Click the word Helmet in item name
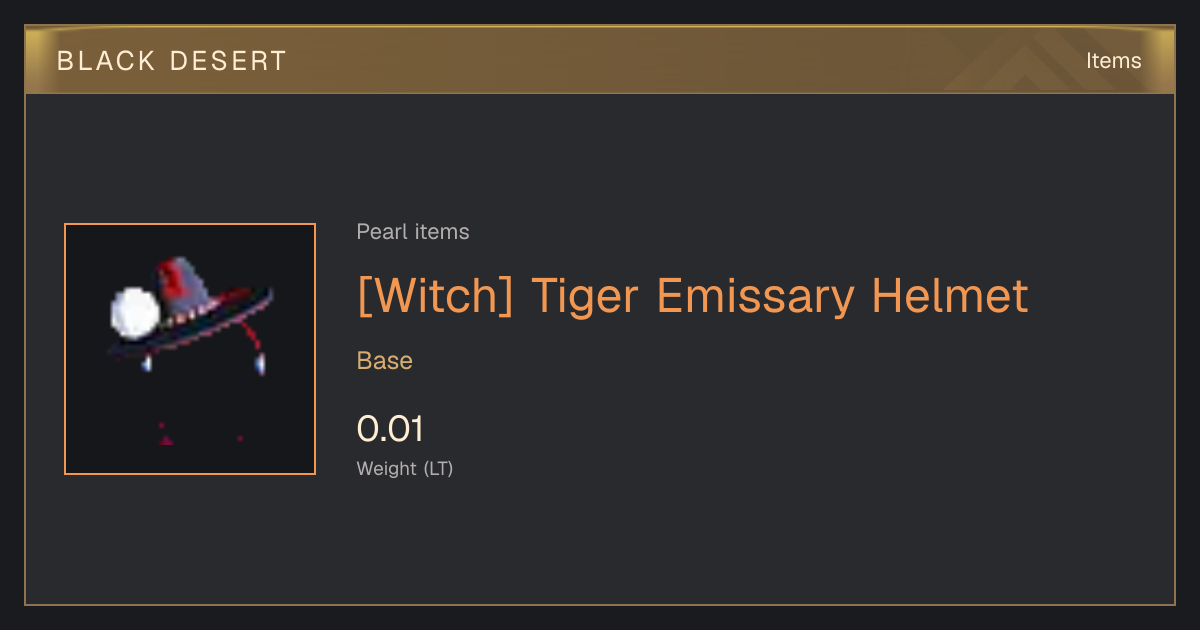 949,295
